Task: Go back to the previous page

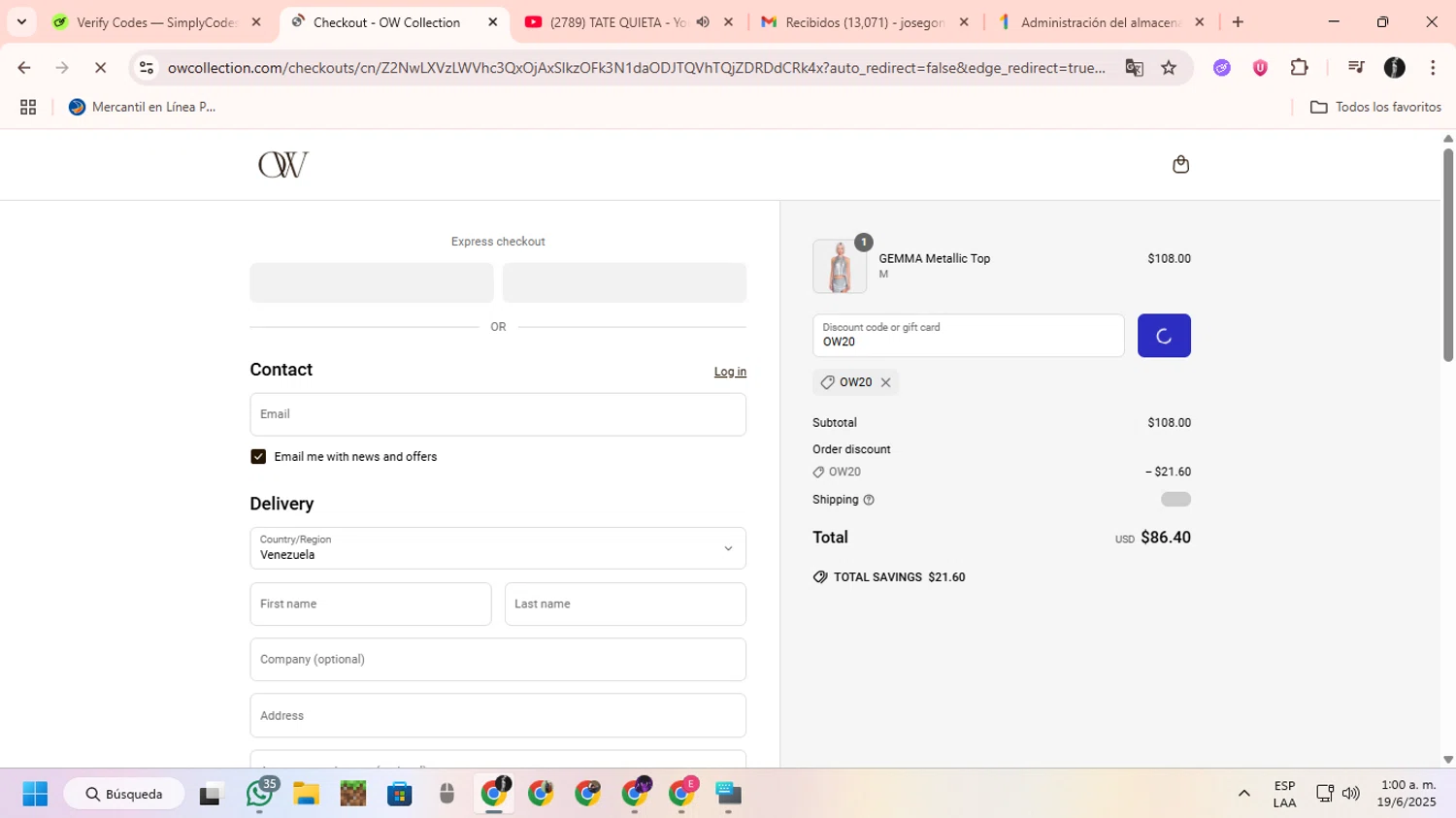Action: (x=24, y=68)
